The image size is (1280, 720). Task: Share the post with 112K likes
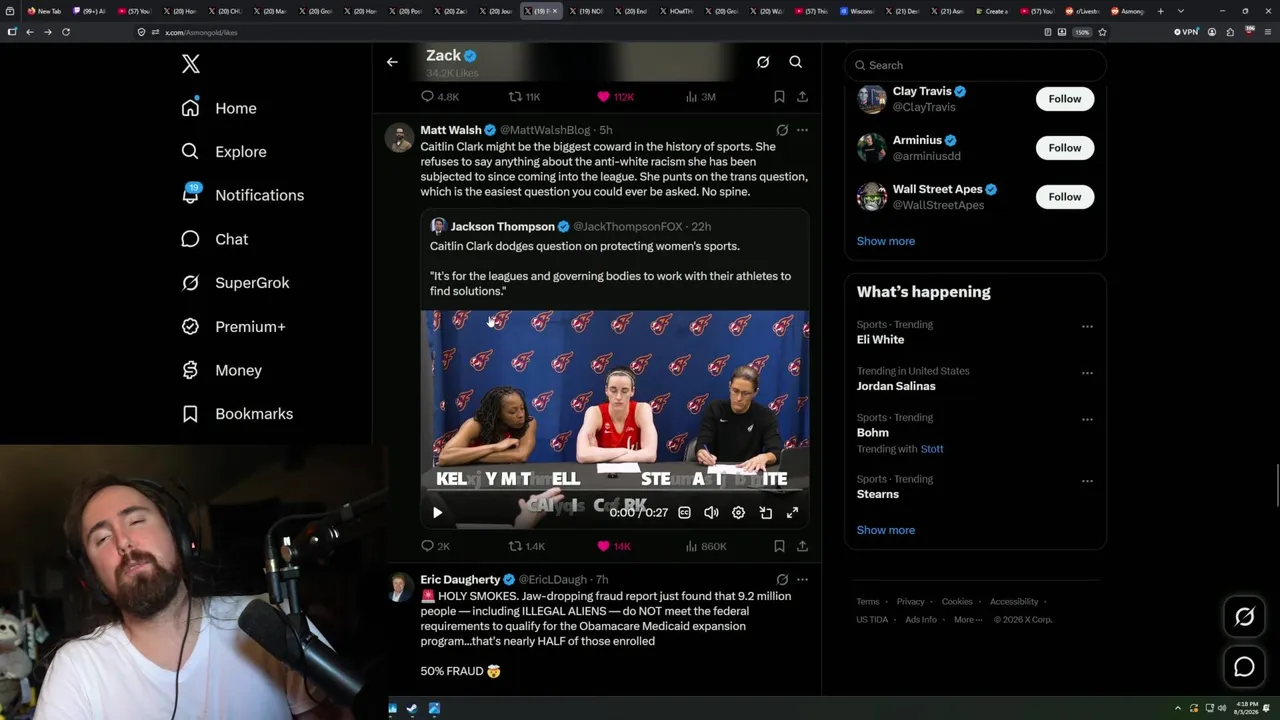pos(802,97)
